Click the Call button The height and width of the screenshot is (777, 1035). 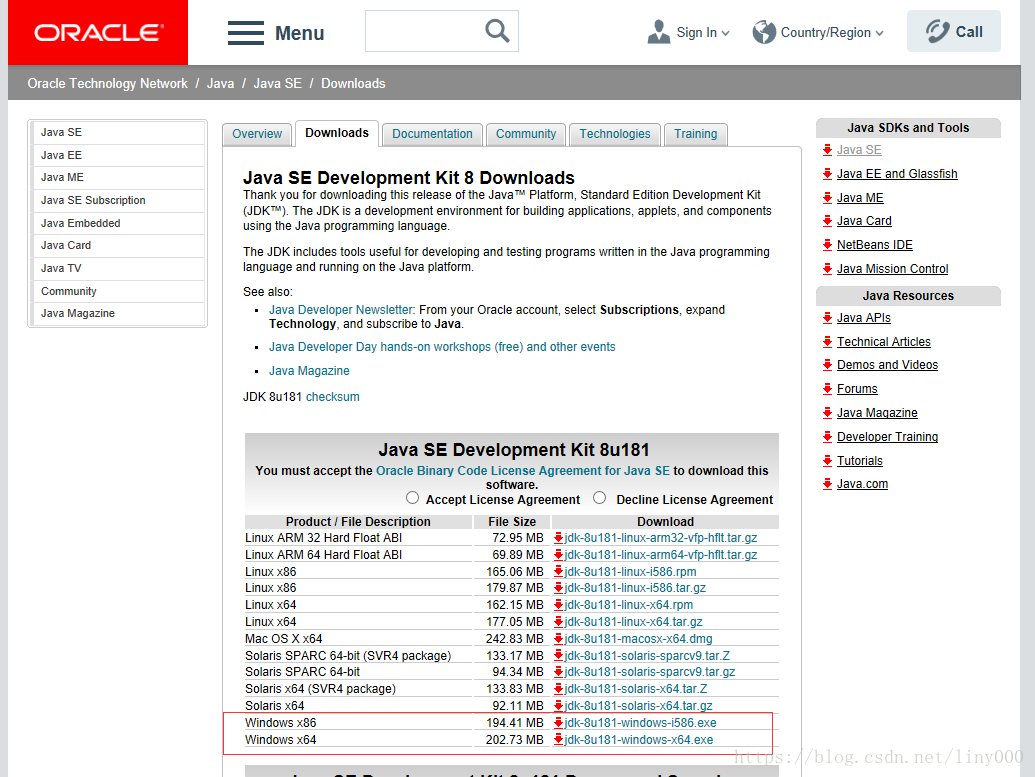click(x=954, y=31)
